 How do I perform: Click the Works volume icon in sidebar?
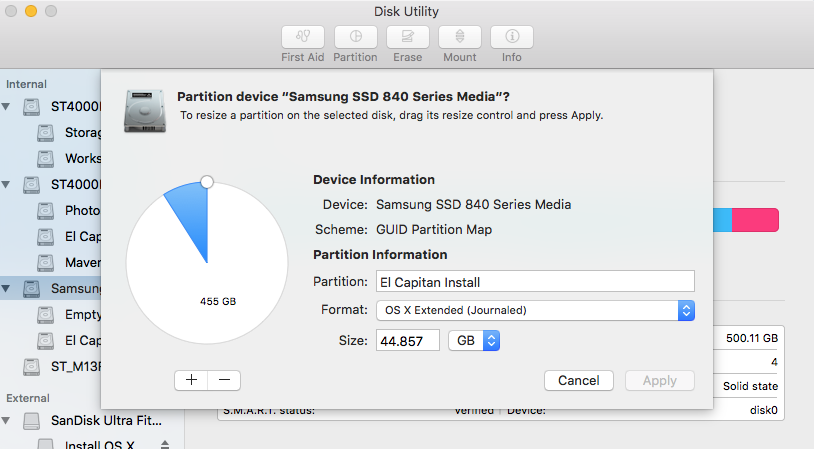(x=46, y=159)
